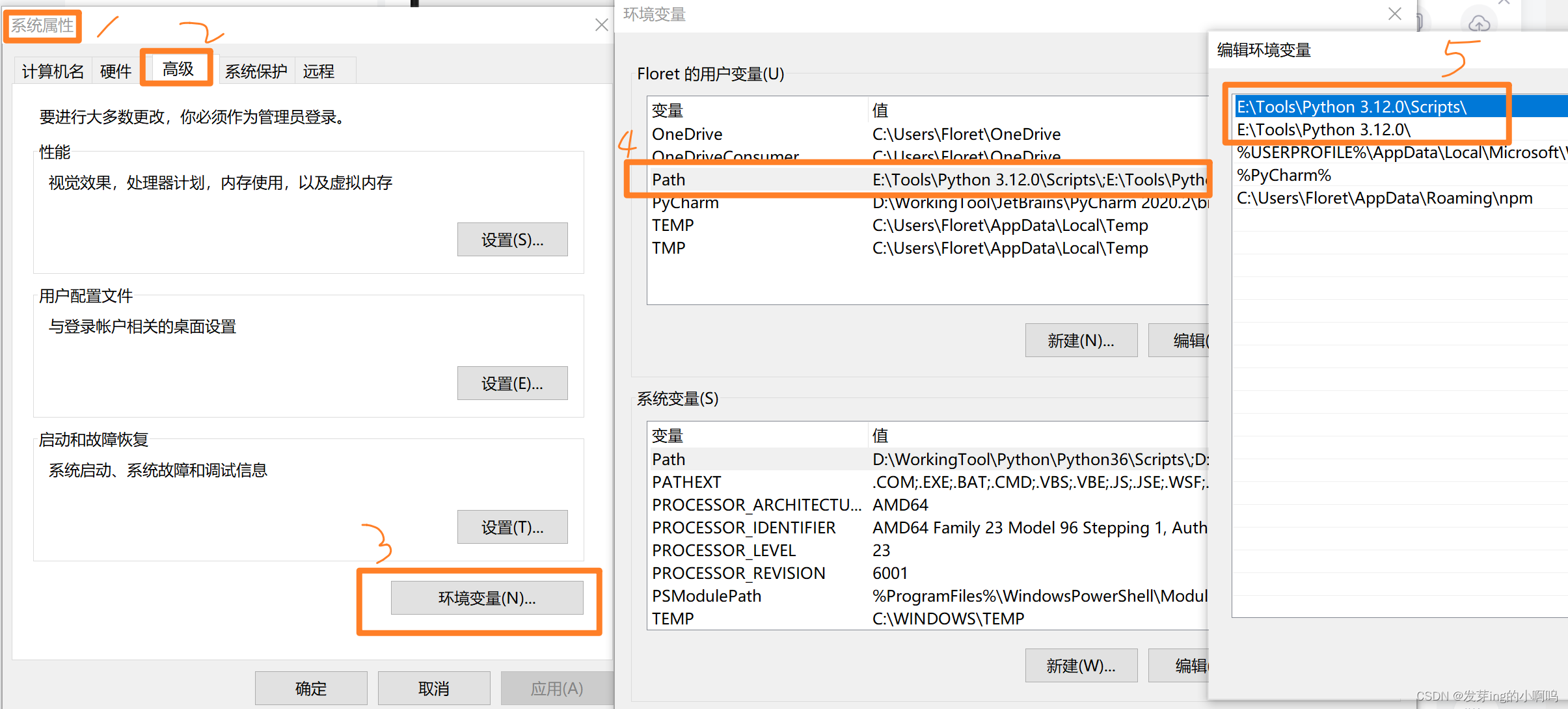This screenshot has height=709, width=1568.
Task: Select the PyCharm user variable row
Action: (x=928, y=202)
